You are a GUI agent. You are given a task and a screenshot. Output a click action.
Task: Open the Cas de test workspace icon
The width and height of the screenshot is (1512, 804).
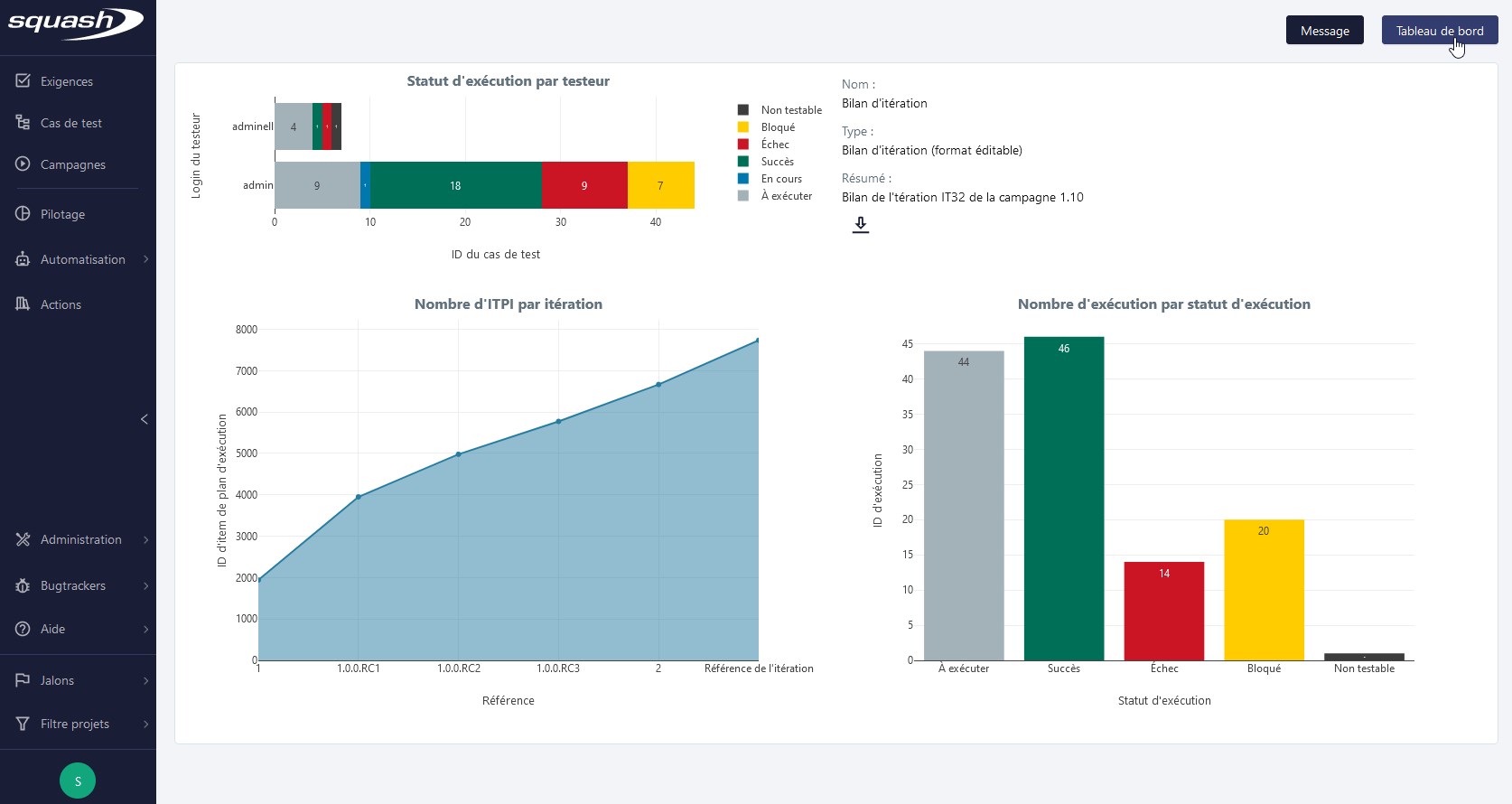click(23, 123)
